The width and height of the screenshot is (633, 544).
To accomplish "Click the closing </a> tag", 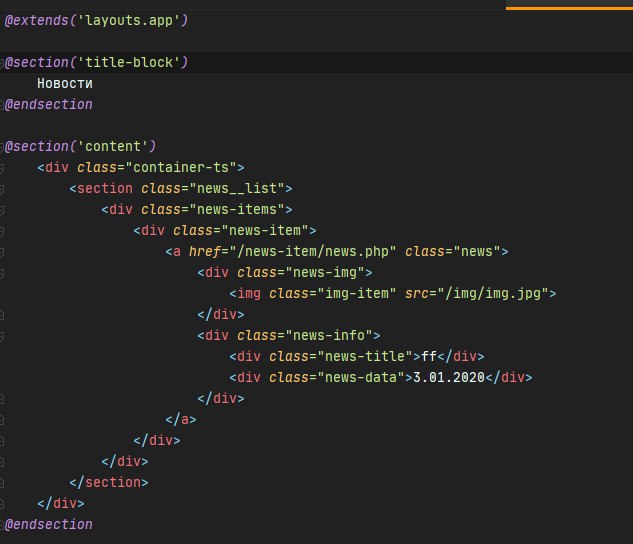I will tap(181, 419).
